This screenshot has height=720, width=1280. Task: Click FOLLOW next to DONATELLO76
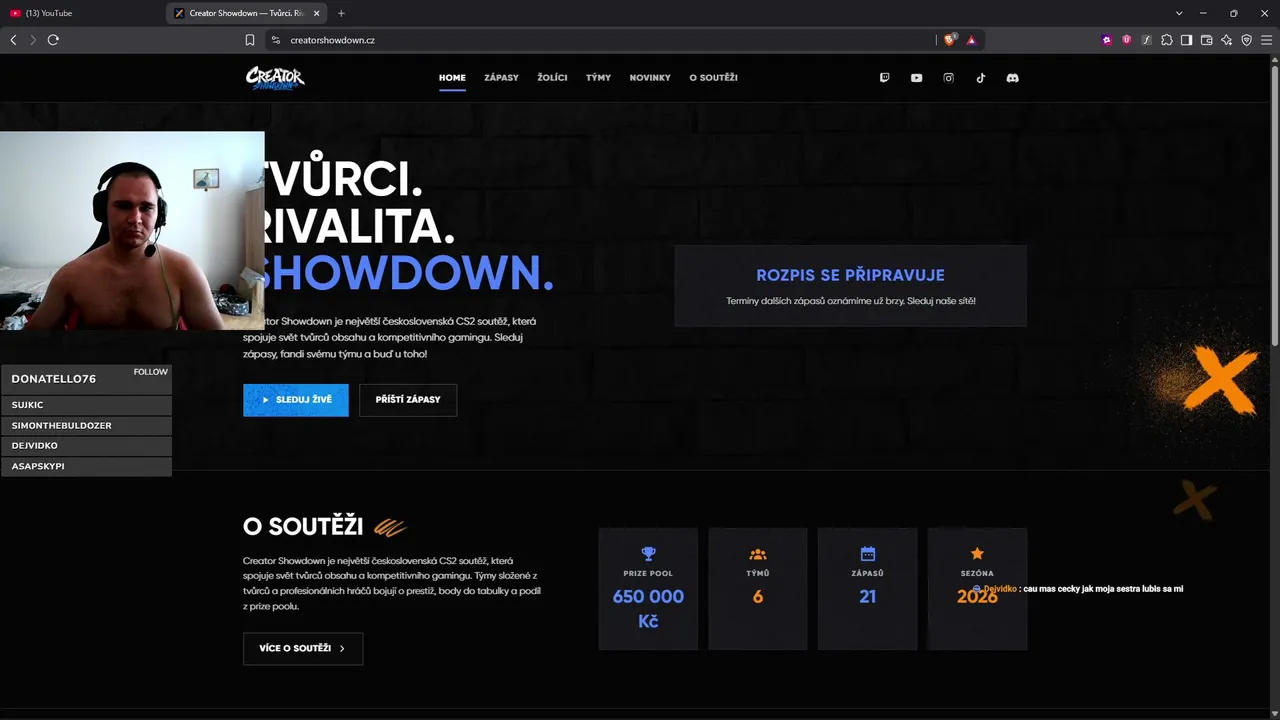tap(151, 372)
